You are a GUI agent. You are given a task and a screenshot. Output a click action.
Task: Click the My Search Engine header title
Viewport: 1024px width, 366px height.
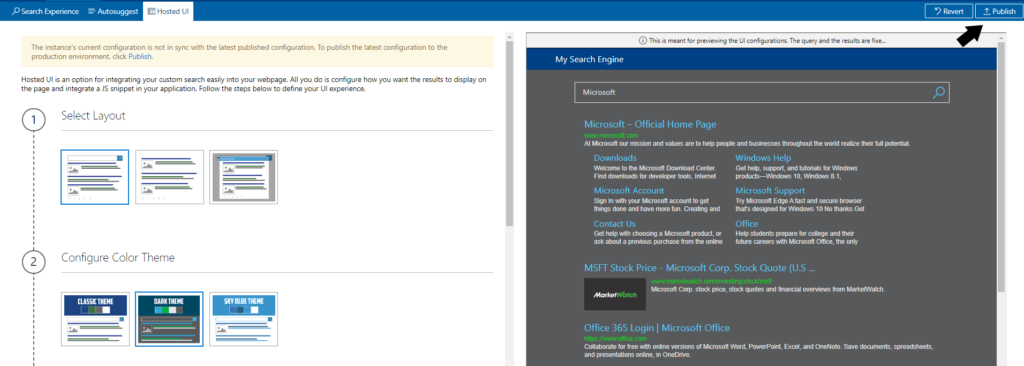[589, 59]
